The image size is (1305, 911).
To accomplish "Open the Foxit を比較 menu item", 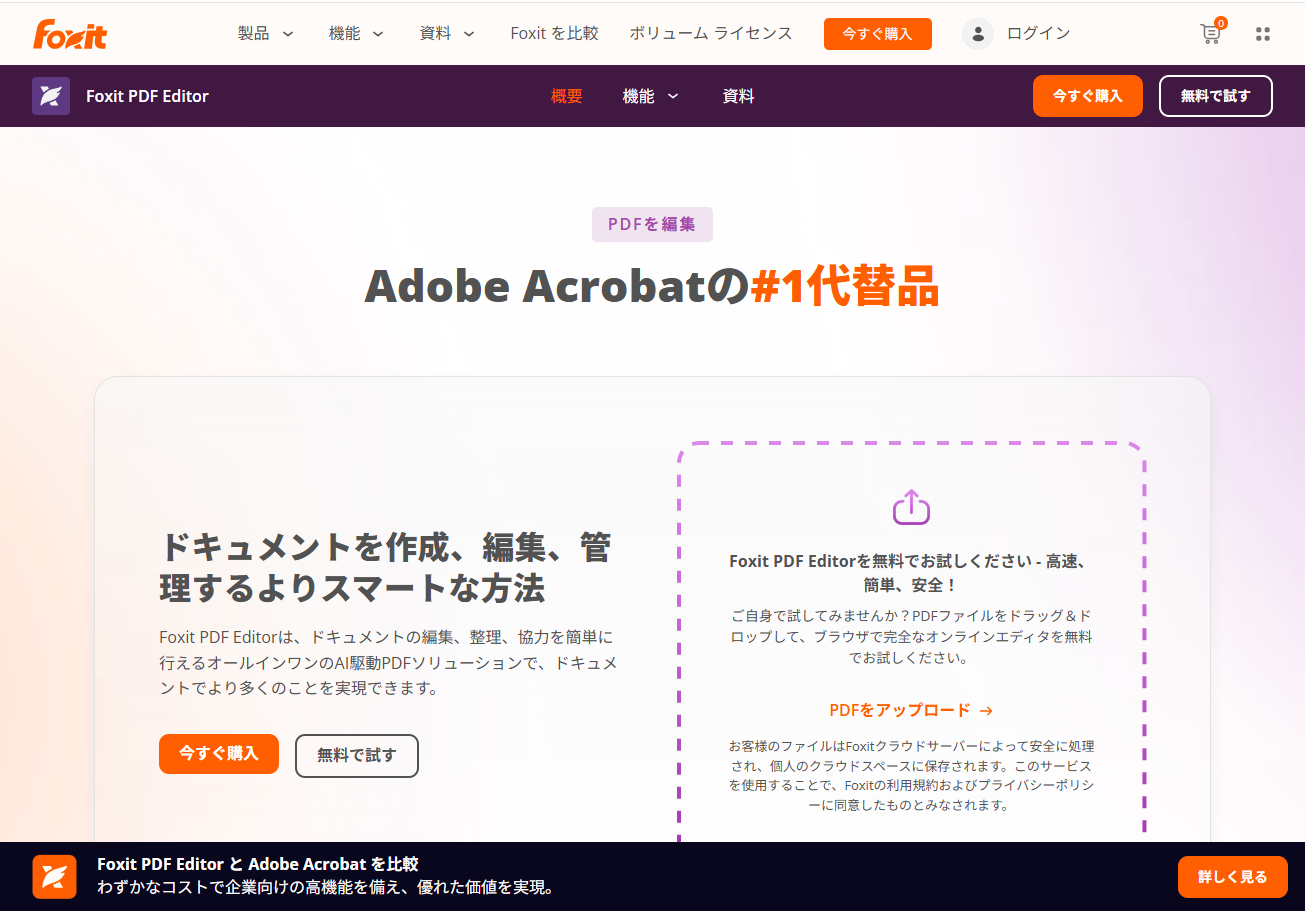I will pos(554,33).
